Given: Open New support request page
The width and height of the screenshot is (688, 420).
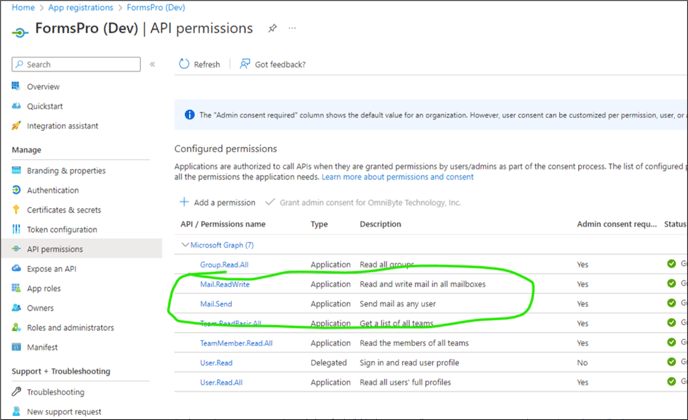Looking at the screenshot, I should pos(64,412).
